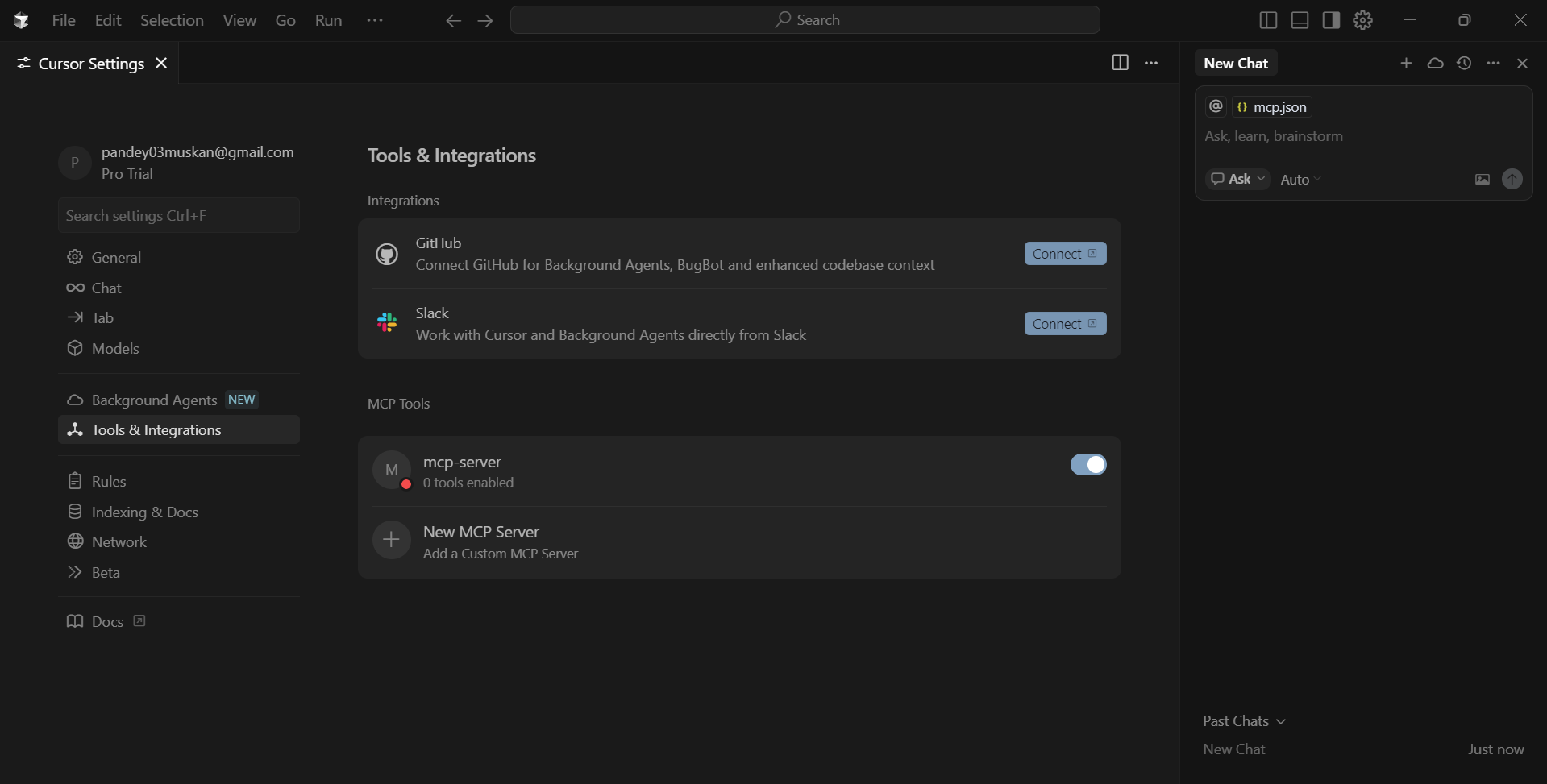Open the File menu
1547x784 pixels.
pos(64,20)
